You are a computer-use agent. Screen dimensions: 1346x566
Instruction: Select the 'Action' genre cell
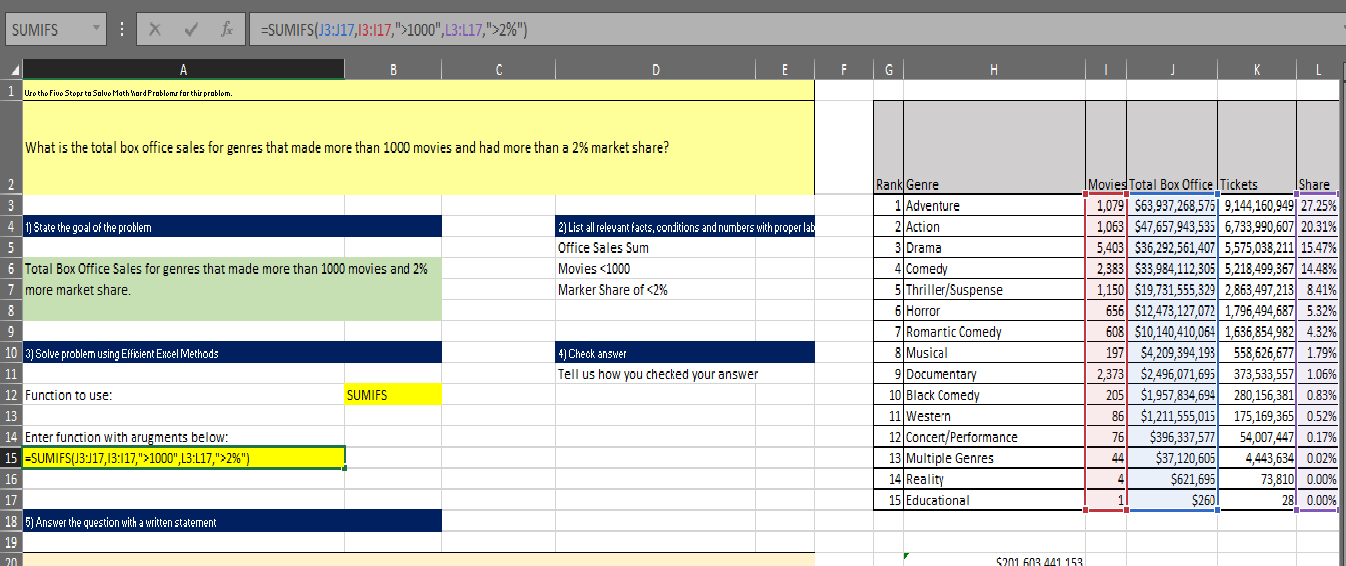(x=994, y=227)
